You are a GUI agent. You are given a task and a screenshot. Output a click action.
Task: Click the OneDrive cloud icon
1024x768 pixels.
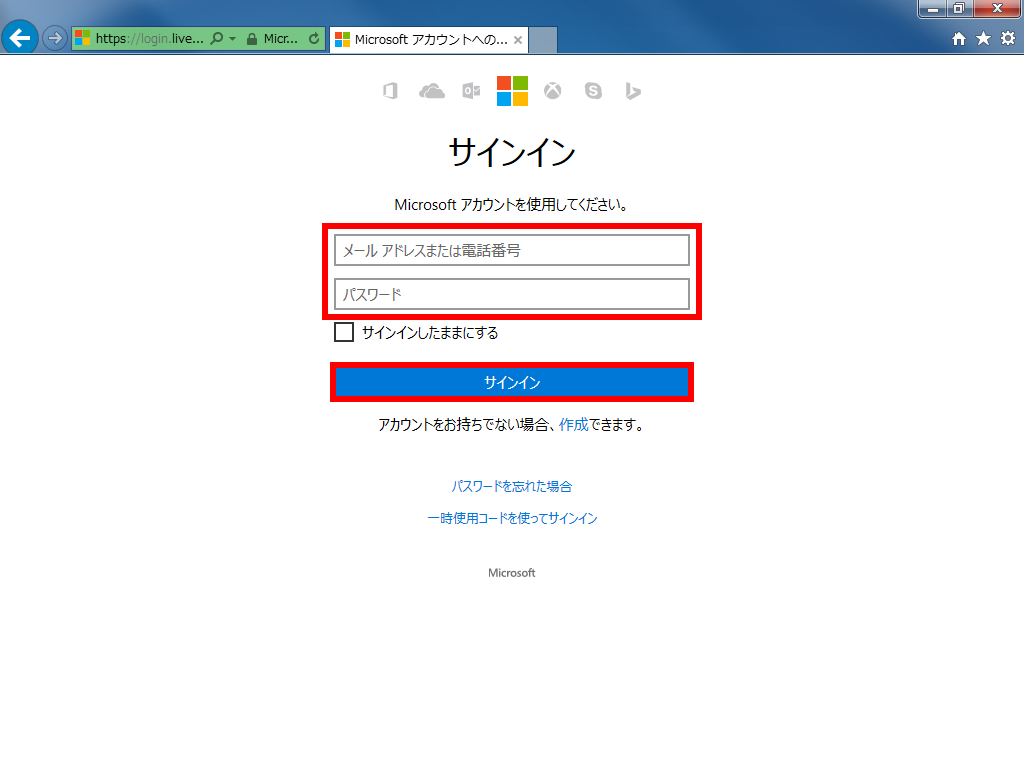[x=432, y=91]
